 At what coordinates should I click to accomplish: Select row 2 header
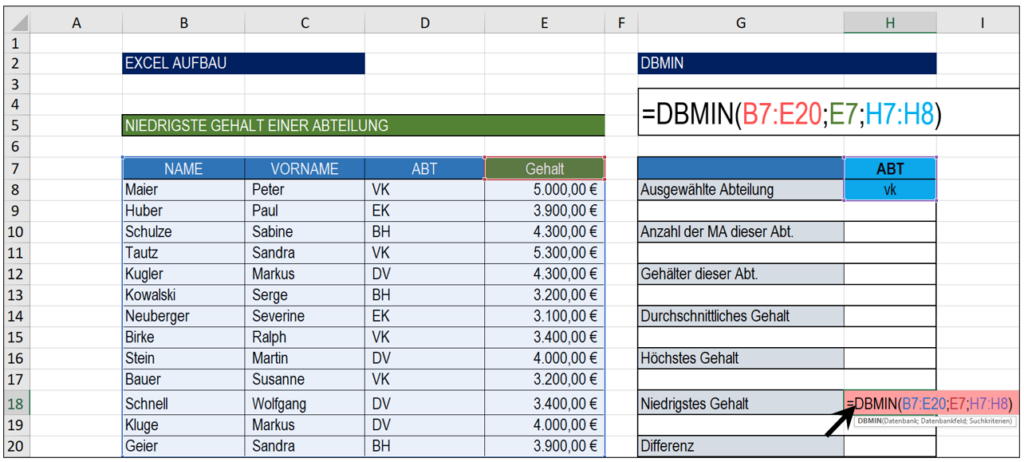pyautogui.click(x=16, y=63)
